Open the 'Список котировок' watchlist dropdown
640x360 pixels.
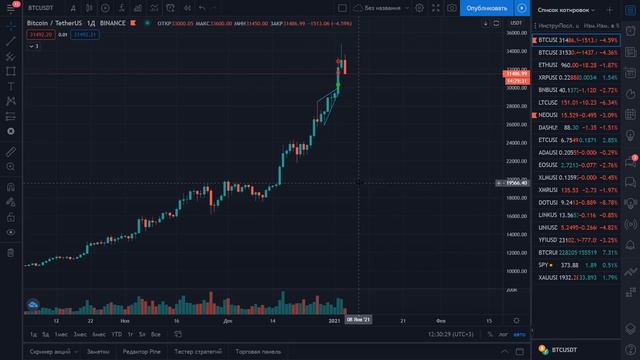566,10
